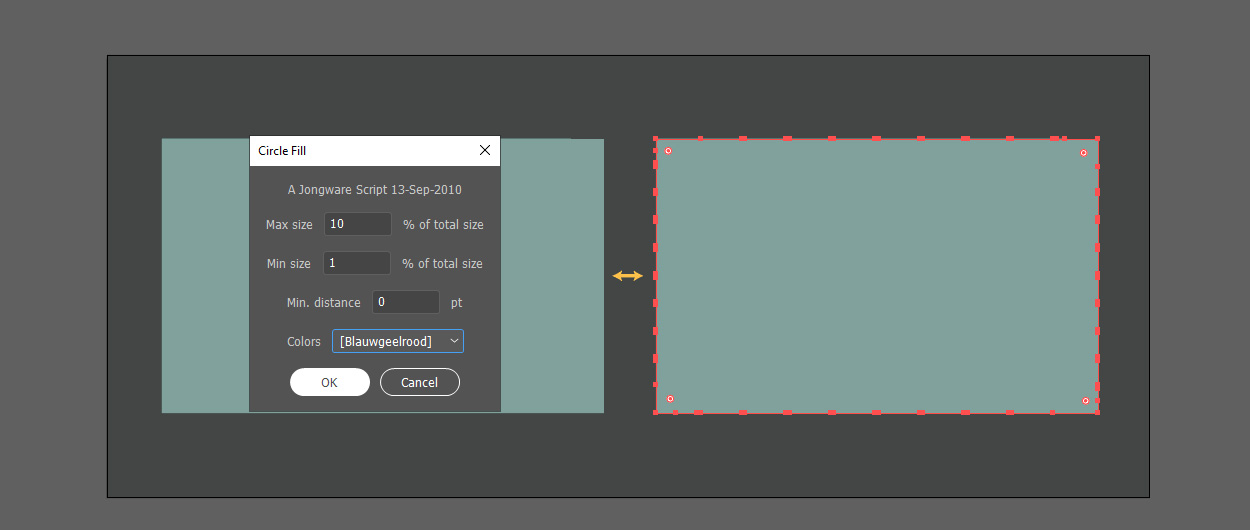Viewport: 1250px width, 530px height.
Task: Click the Min size input field
Action: (x=357, y=263)
